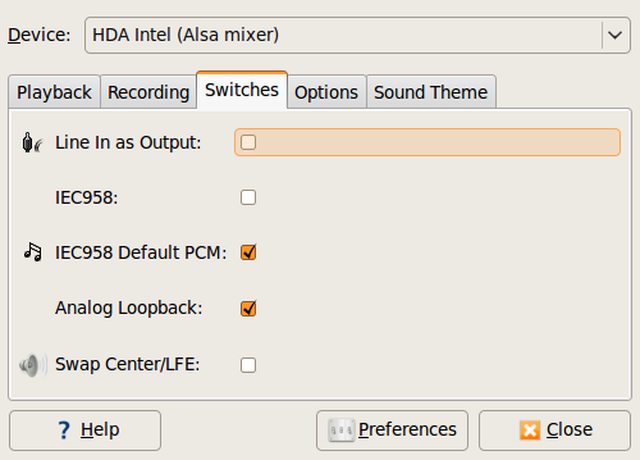Toggle the Swap Center/LFE checkbox
The height and width of the screenshot is (460, 640).
coord(248,365)
